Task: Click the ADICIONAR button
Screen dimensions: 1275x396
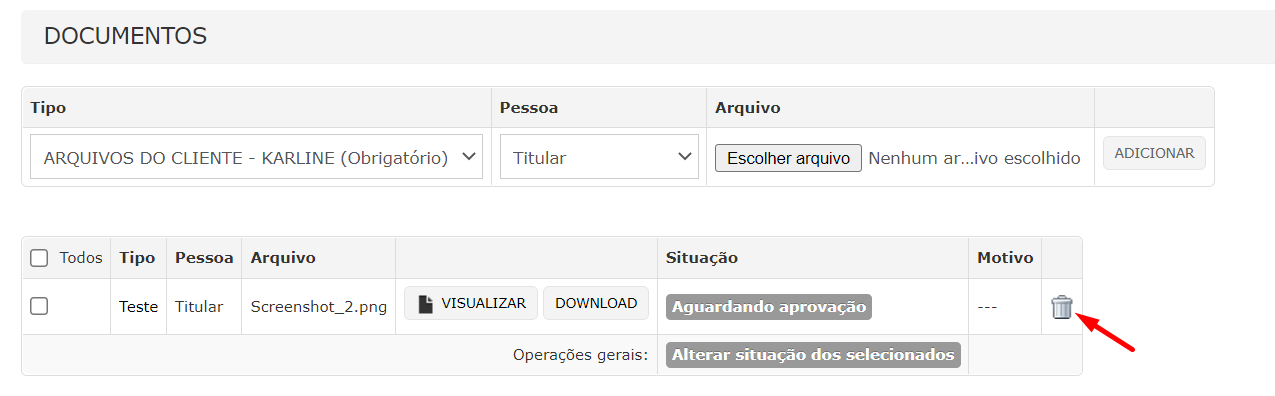Action: pyautogui.click(x=1154, y=153)
